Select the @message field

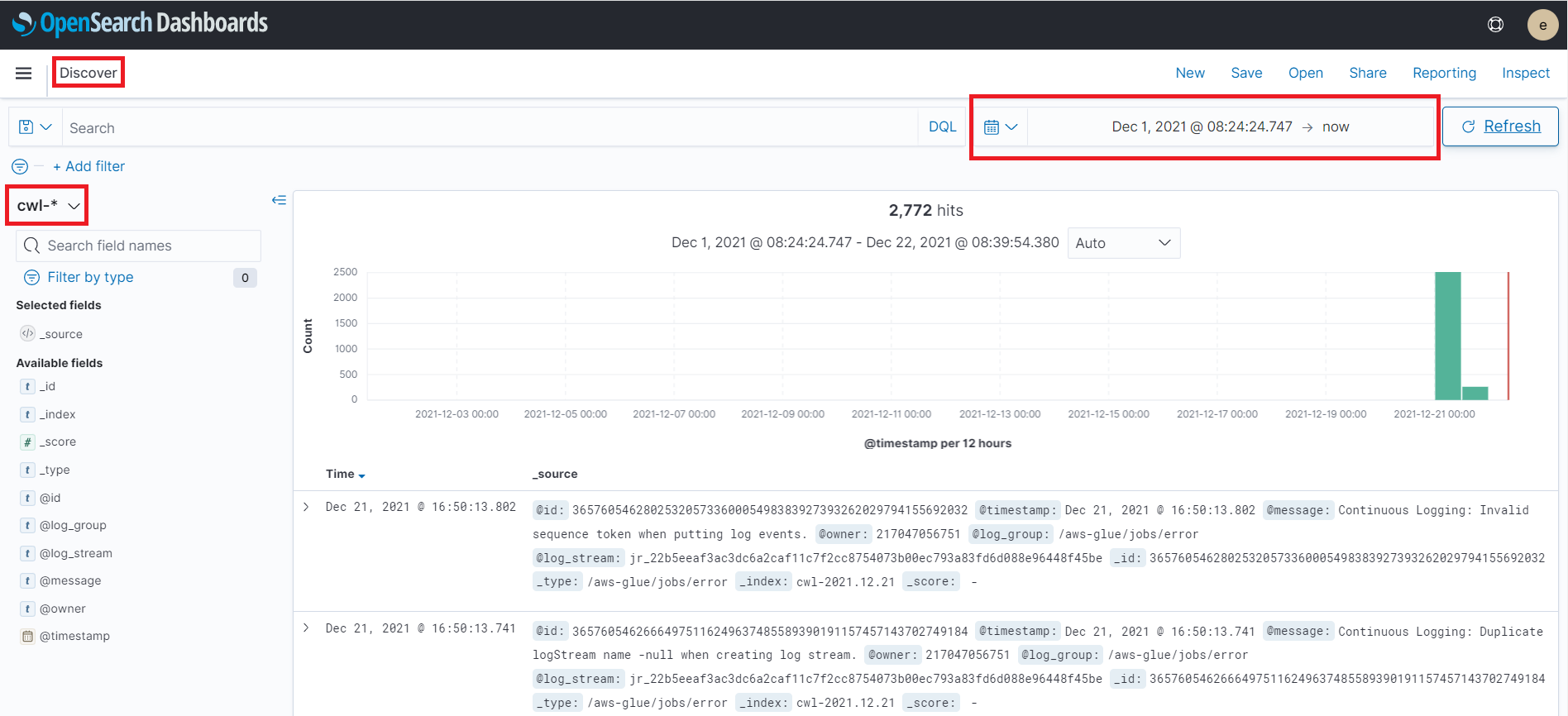click(x=70, y=580)
